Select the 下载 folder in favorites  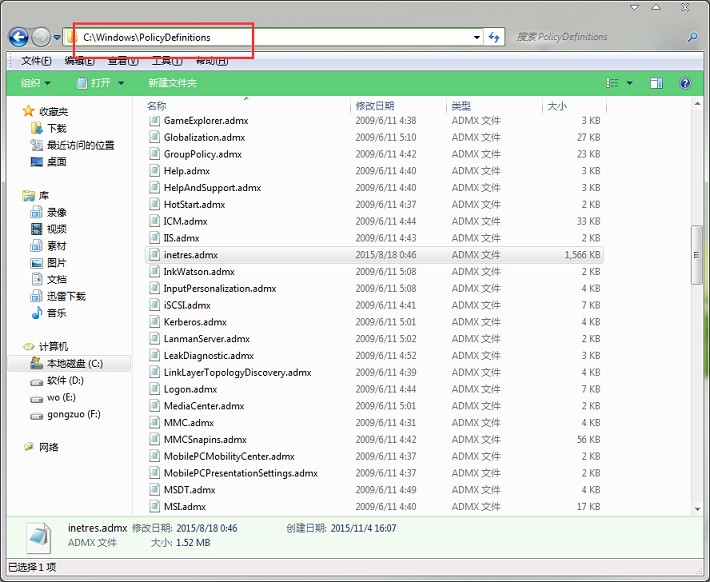[x=56, y=128]
